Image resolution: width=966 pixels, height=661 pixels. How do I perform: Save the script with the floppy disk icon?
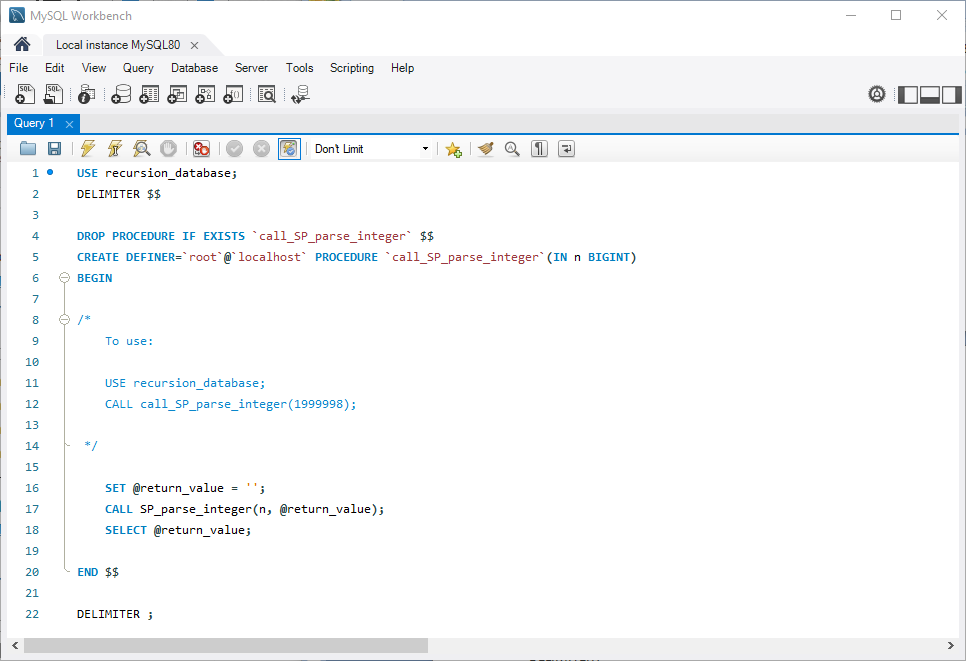pyautogui.click(x=55, y=149)
